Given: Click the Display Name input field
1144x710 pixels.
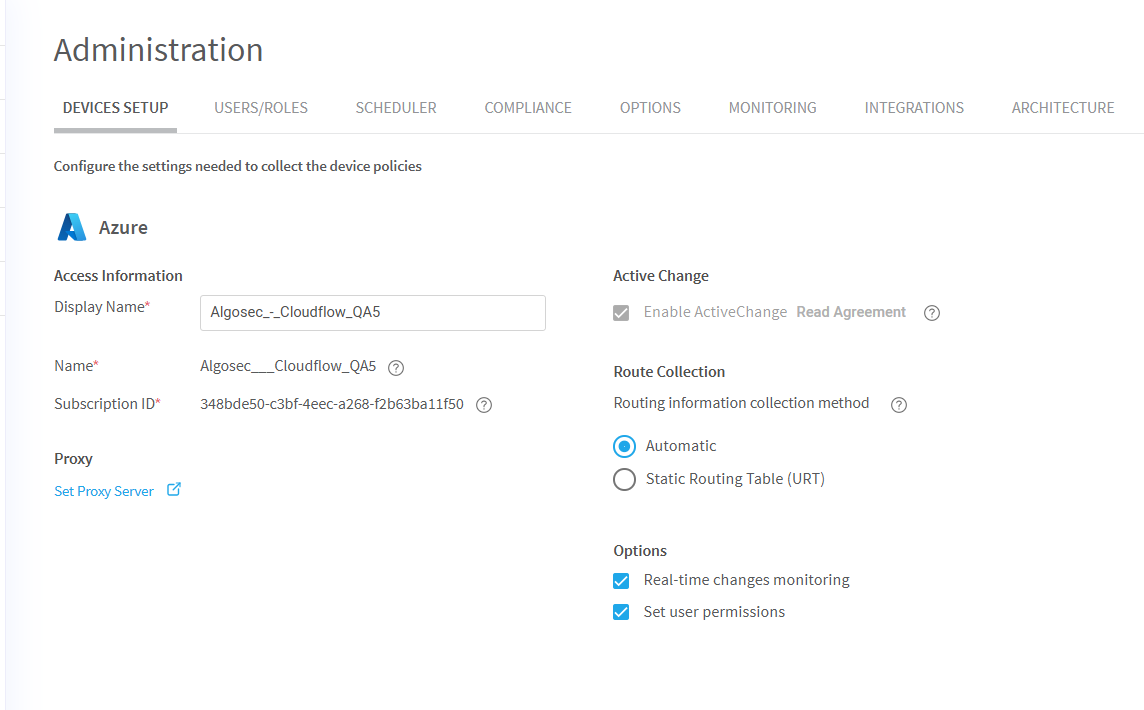Looking at the screenshot, I should click(x=373, y=313).
